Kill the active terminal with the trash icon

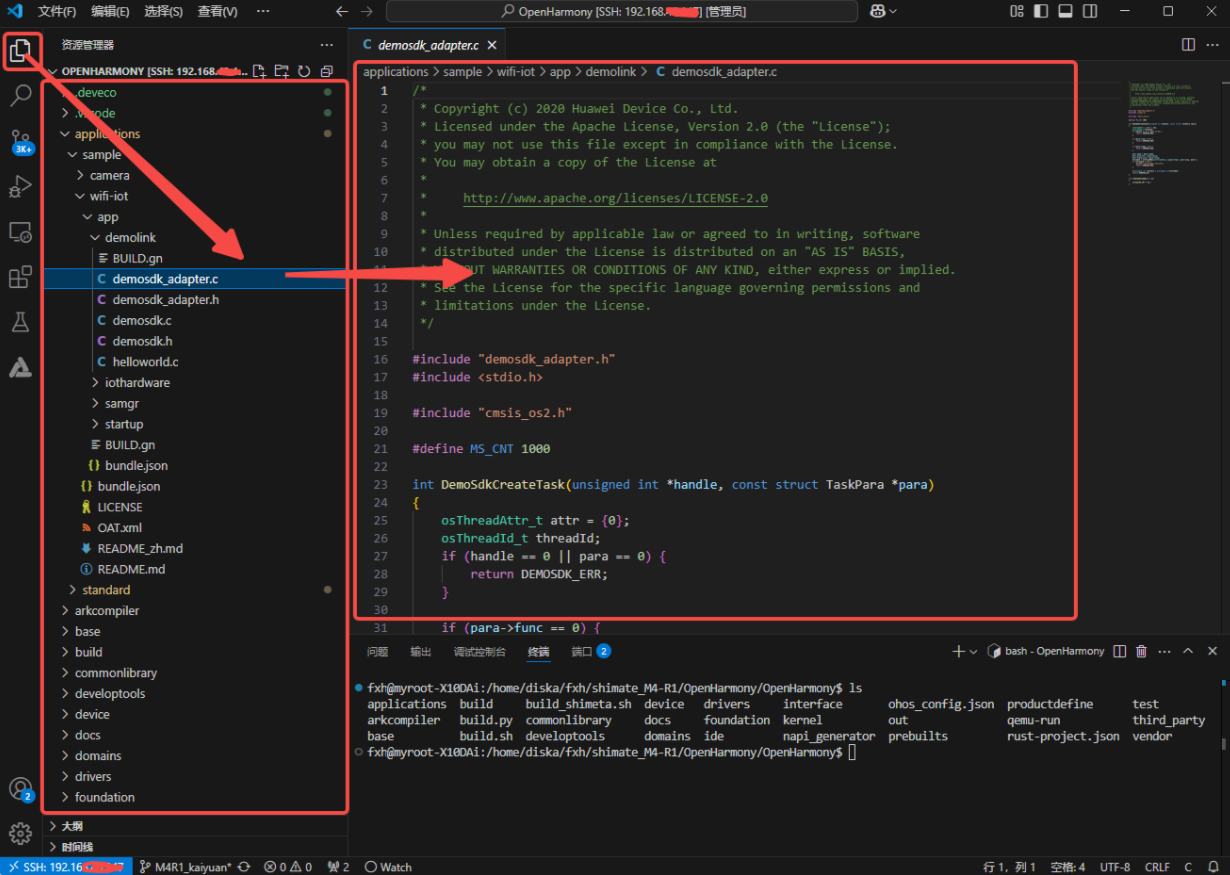tap(1141, 651)
